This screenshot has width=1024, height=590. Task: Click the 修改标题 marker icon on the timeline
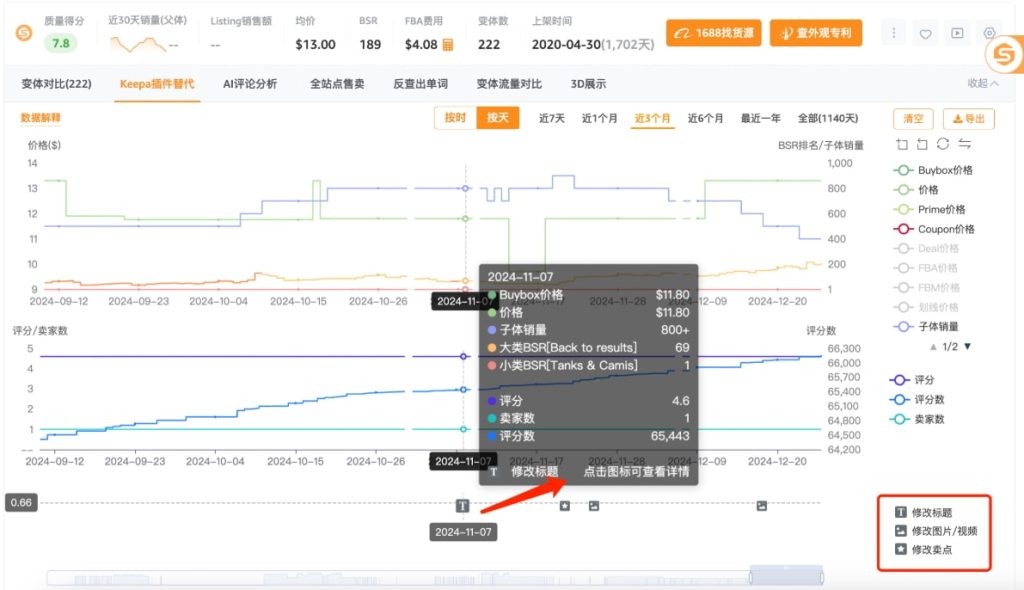(x=461, y=506)
